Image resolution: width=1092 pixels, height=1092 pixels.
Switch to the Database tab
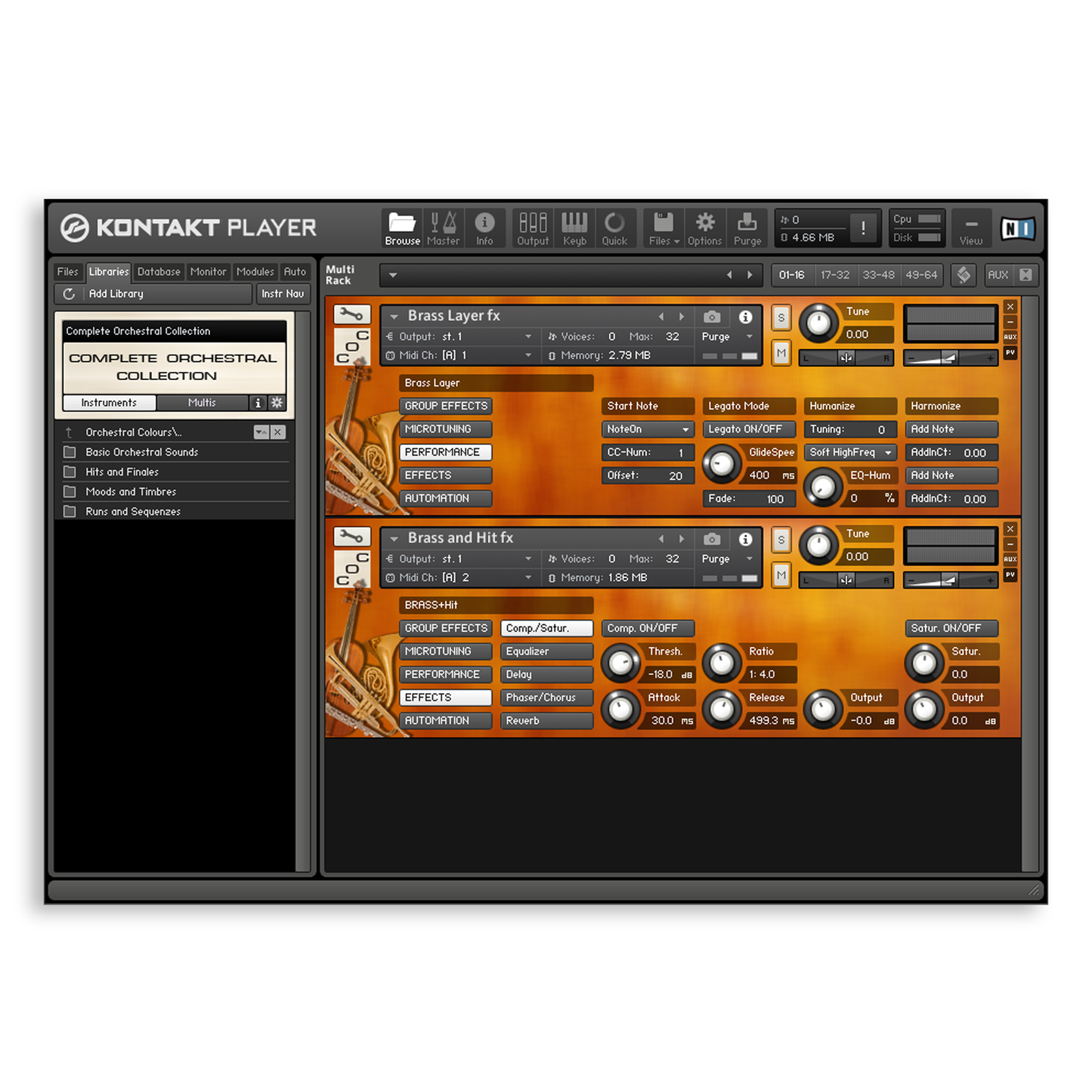(159, 271)
